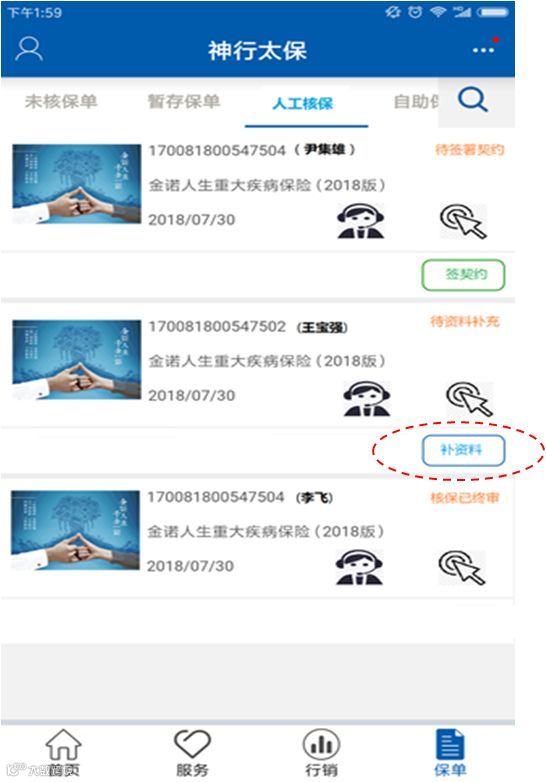
Task: Tap the 签契约 button
Action: coord(464,275)
